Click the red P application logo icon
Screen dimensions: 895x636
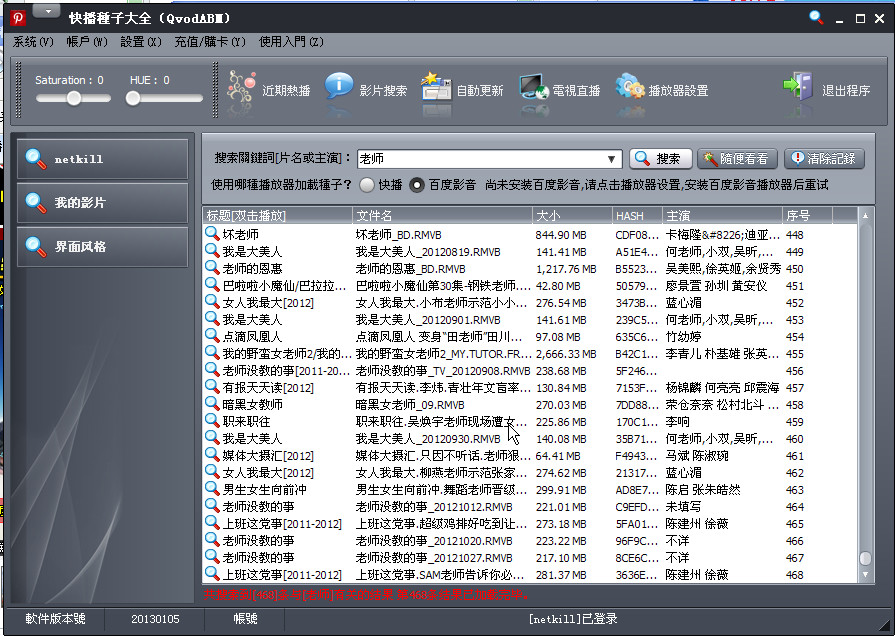pos(18,18)
